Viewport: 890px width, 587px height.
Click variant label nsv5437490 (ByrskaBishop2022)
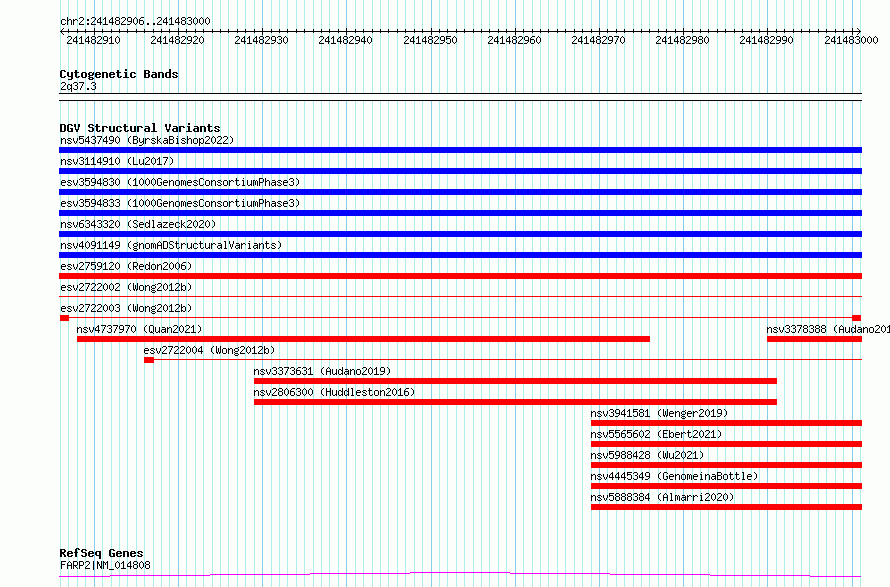click(x=147, y=140)
